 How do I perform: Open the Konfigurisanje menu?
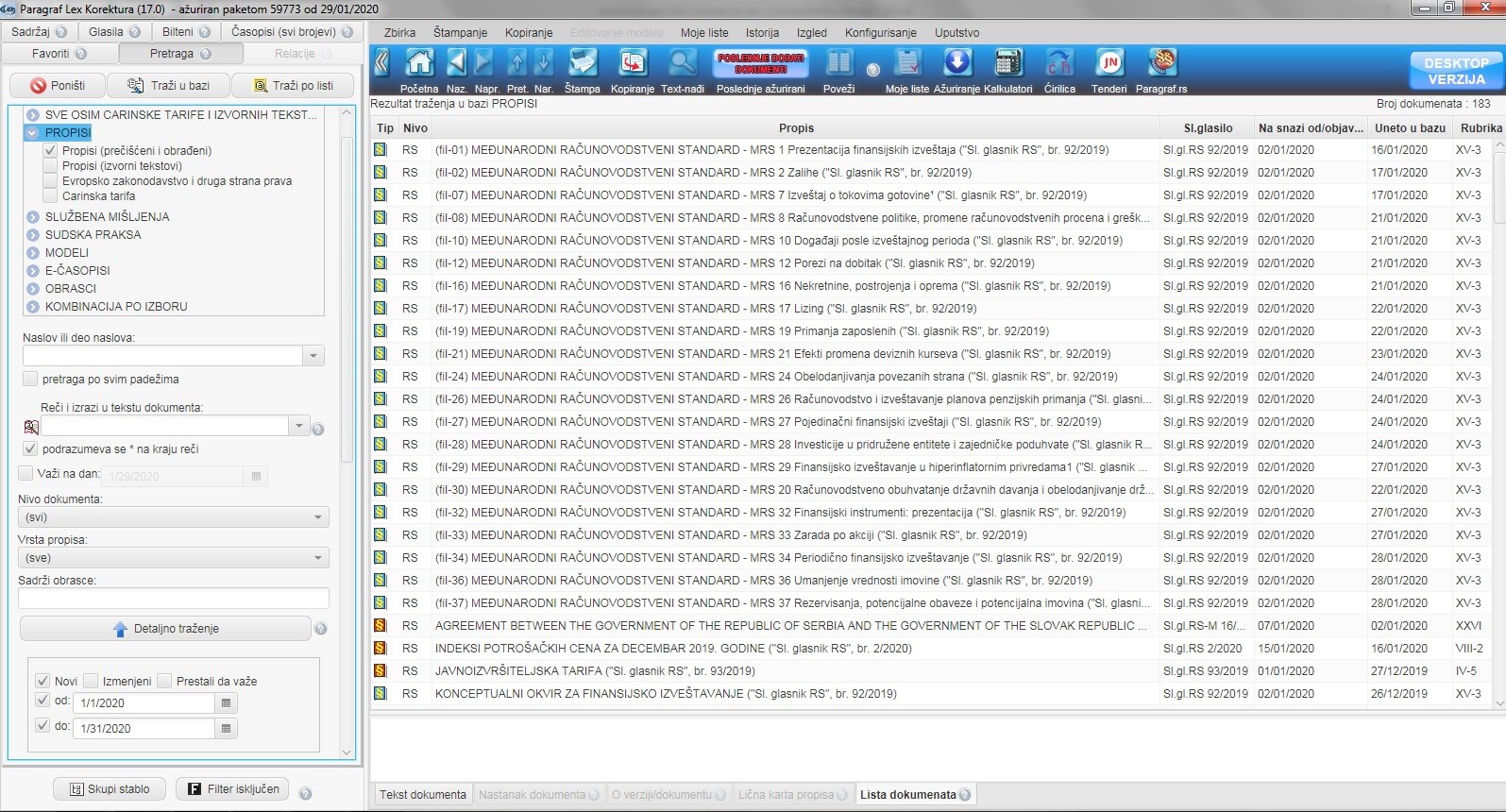click(x=880, y=32)
